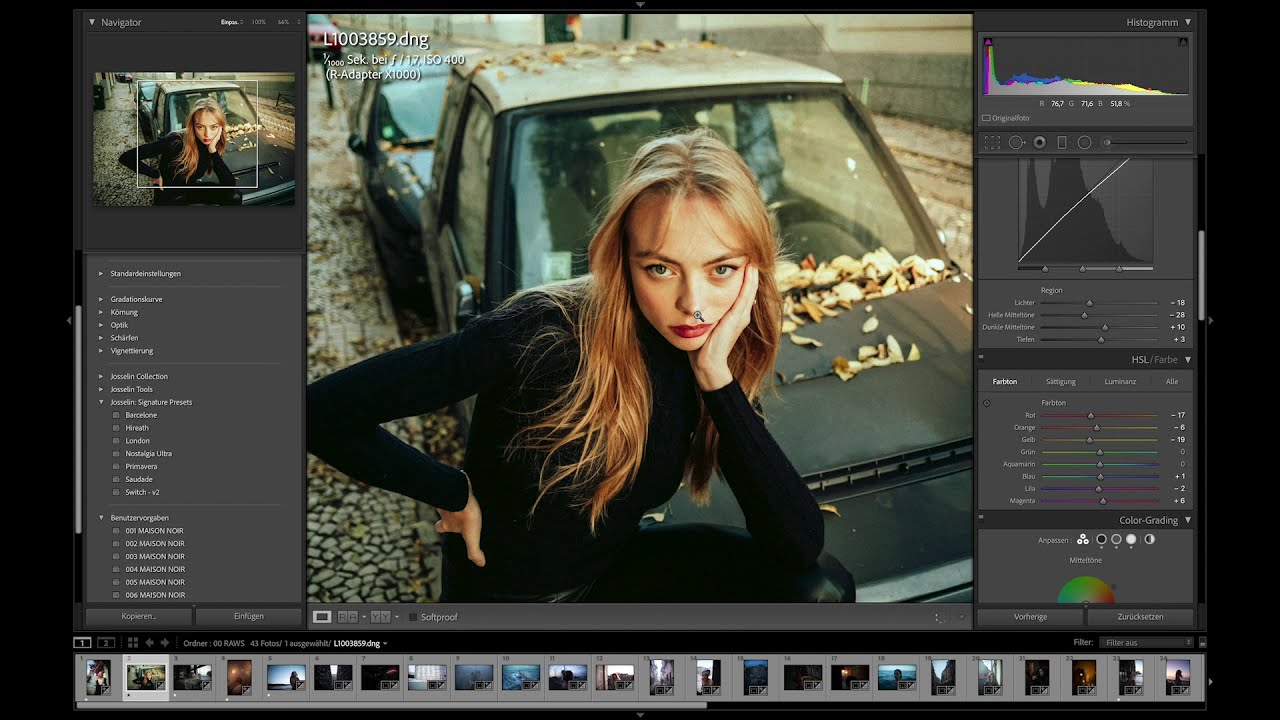Switch to before/after R|A view
Viewport: 1280px width, 720px height.
pos(347,617)
